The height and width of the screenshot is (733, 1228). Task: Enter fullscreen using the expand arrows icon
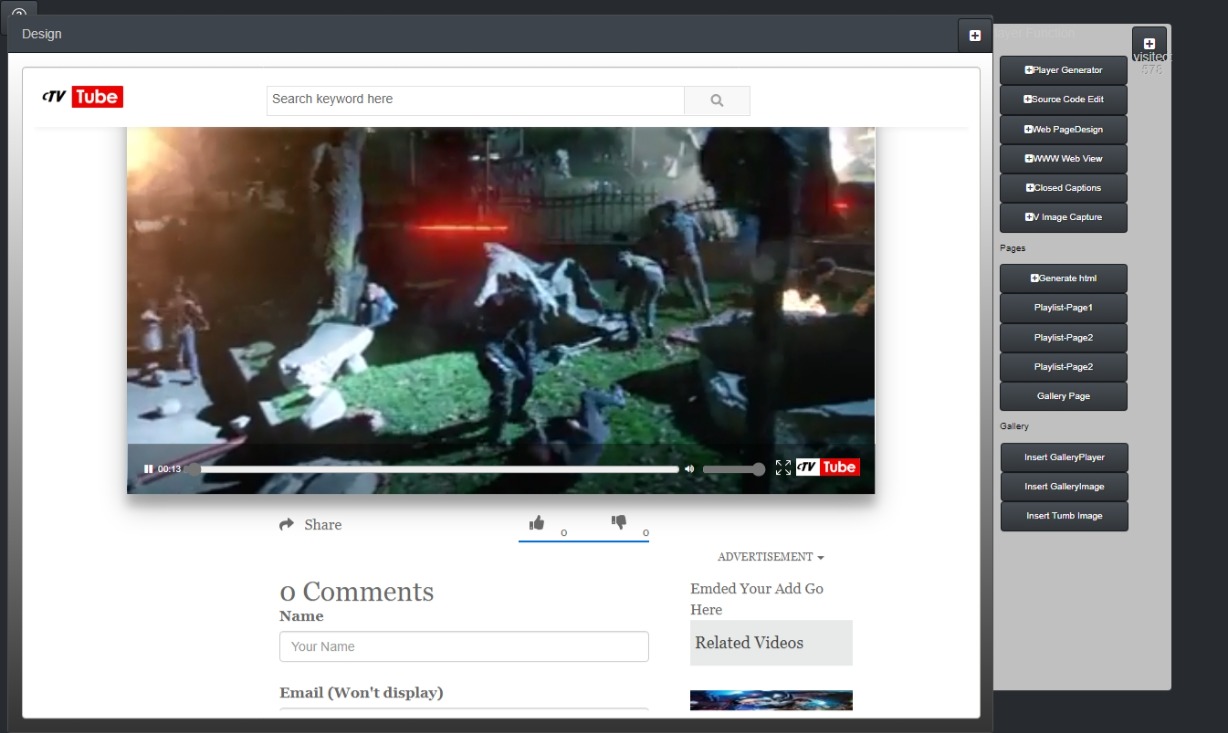pos(783,468)
